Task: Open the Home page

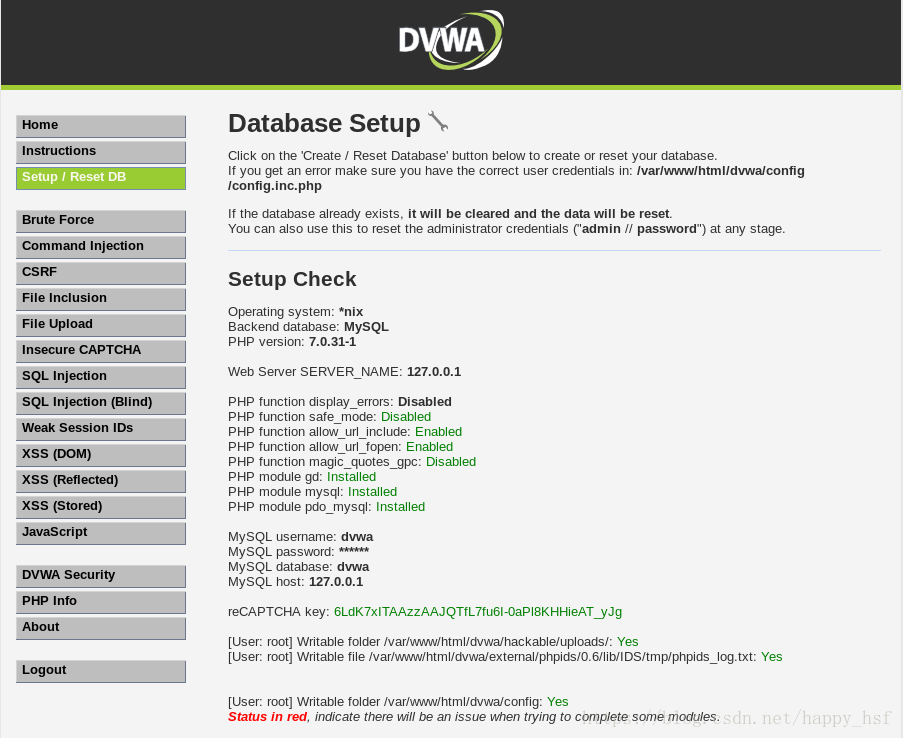Action: tap(101, 126)
